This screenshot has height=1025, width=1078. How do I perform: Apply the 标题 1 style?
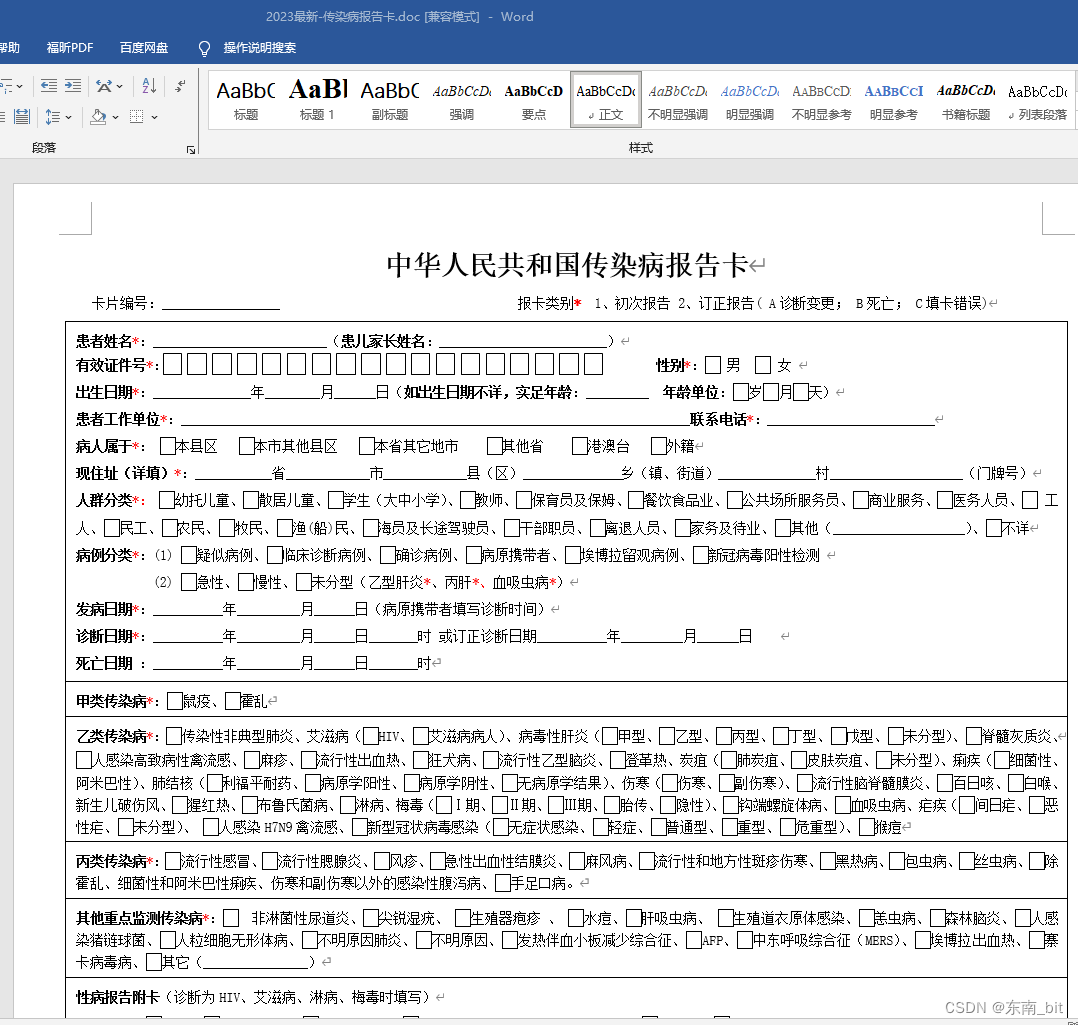317,99
